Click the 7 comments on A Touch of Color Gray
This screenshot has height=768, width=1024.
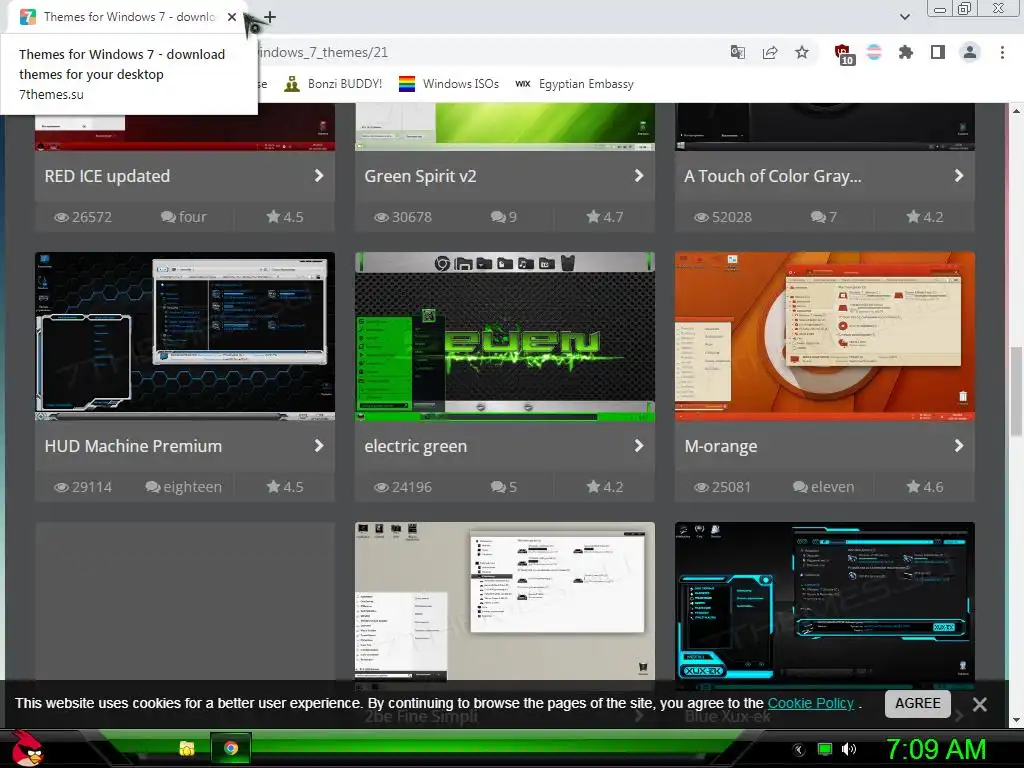click(824, 217)
